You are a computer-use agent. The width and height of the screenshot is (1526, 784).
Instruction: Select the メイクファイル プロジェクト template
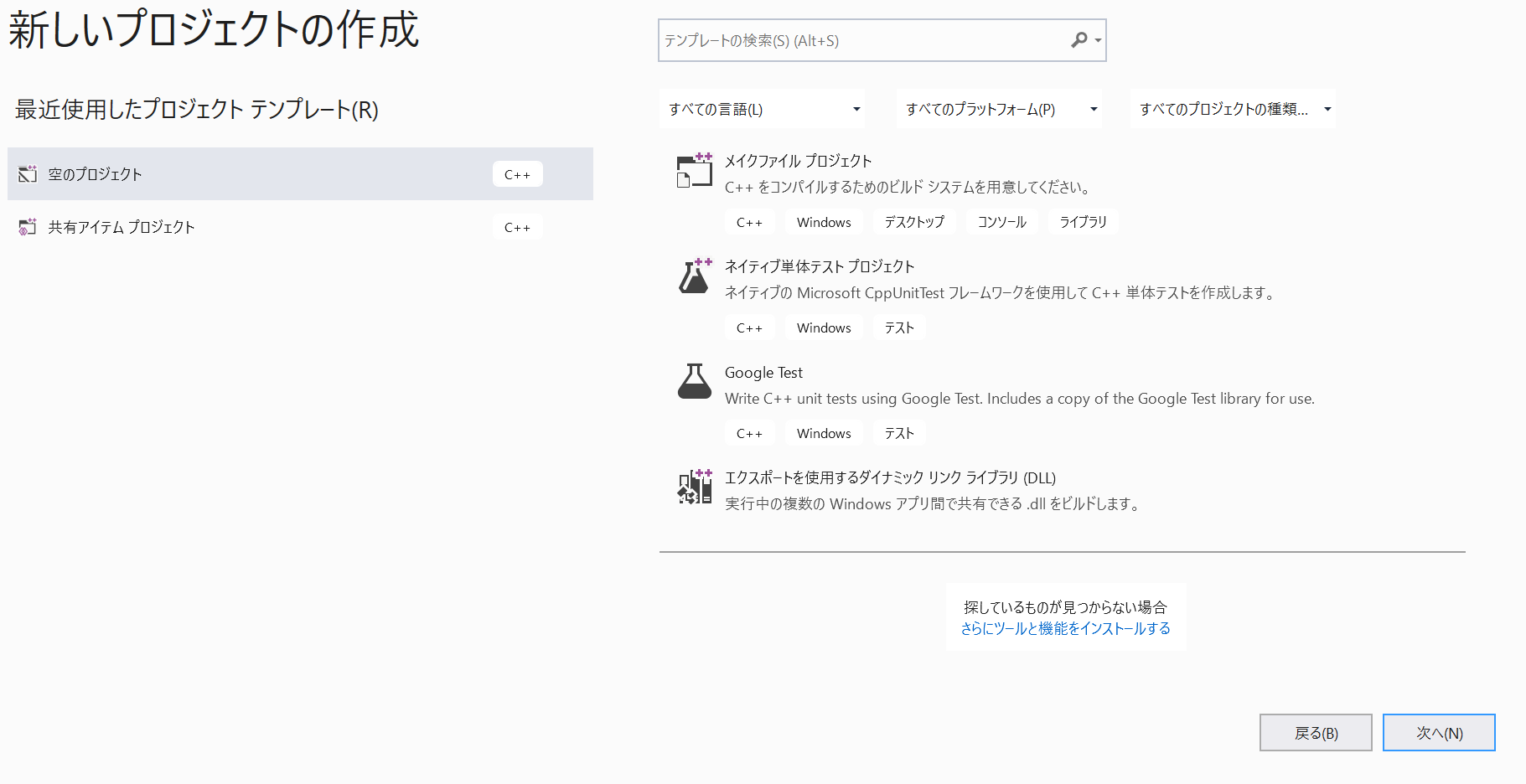[x=798, y=161]
